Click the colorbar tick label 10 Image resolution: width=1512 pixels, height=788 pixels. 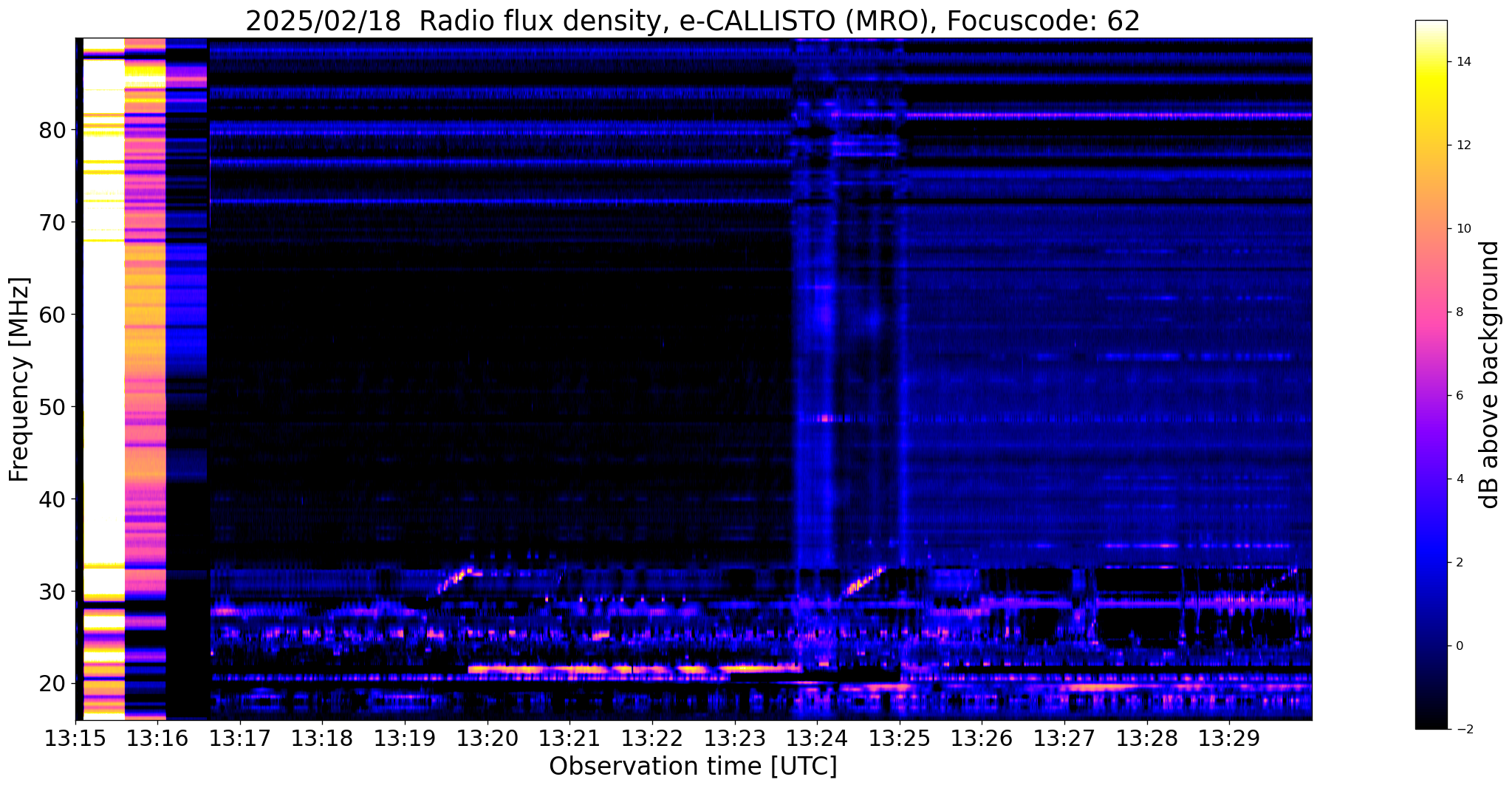tap(1463, 229)
